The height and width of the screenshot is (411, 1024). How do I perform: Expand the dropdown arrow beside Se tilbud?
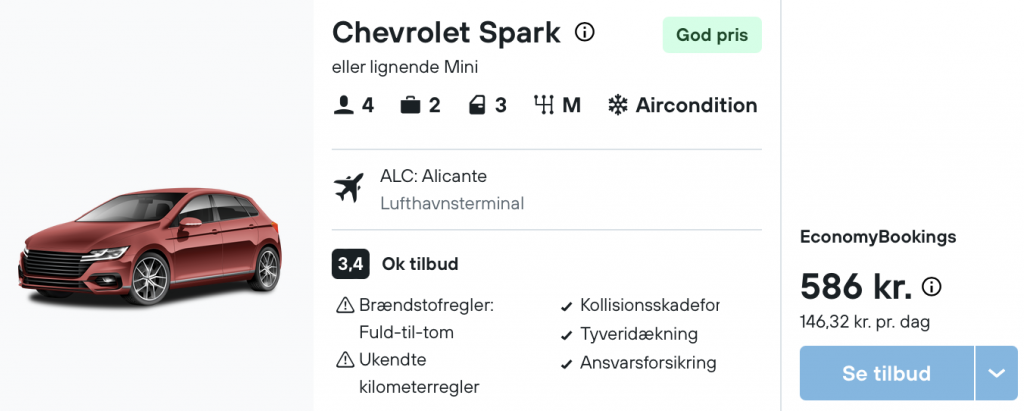pos(997,373)
